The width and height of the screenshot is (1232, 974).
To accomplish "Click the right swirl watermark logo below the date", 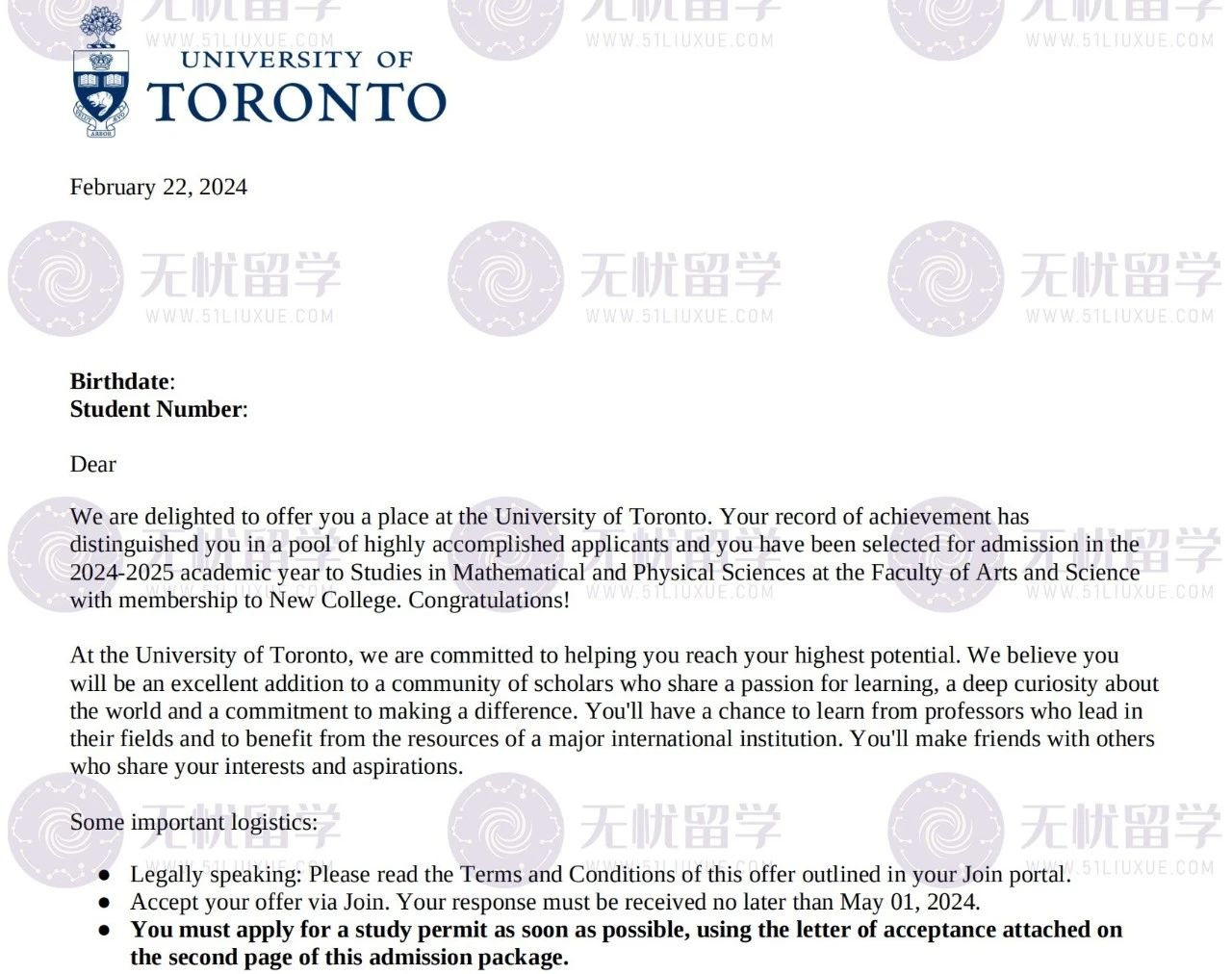I will pyautogui.click(x=946, y=279).
